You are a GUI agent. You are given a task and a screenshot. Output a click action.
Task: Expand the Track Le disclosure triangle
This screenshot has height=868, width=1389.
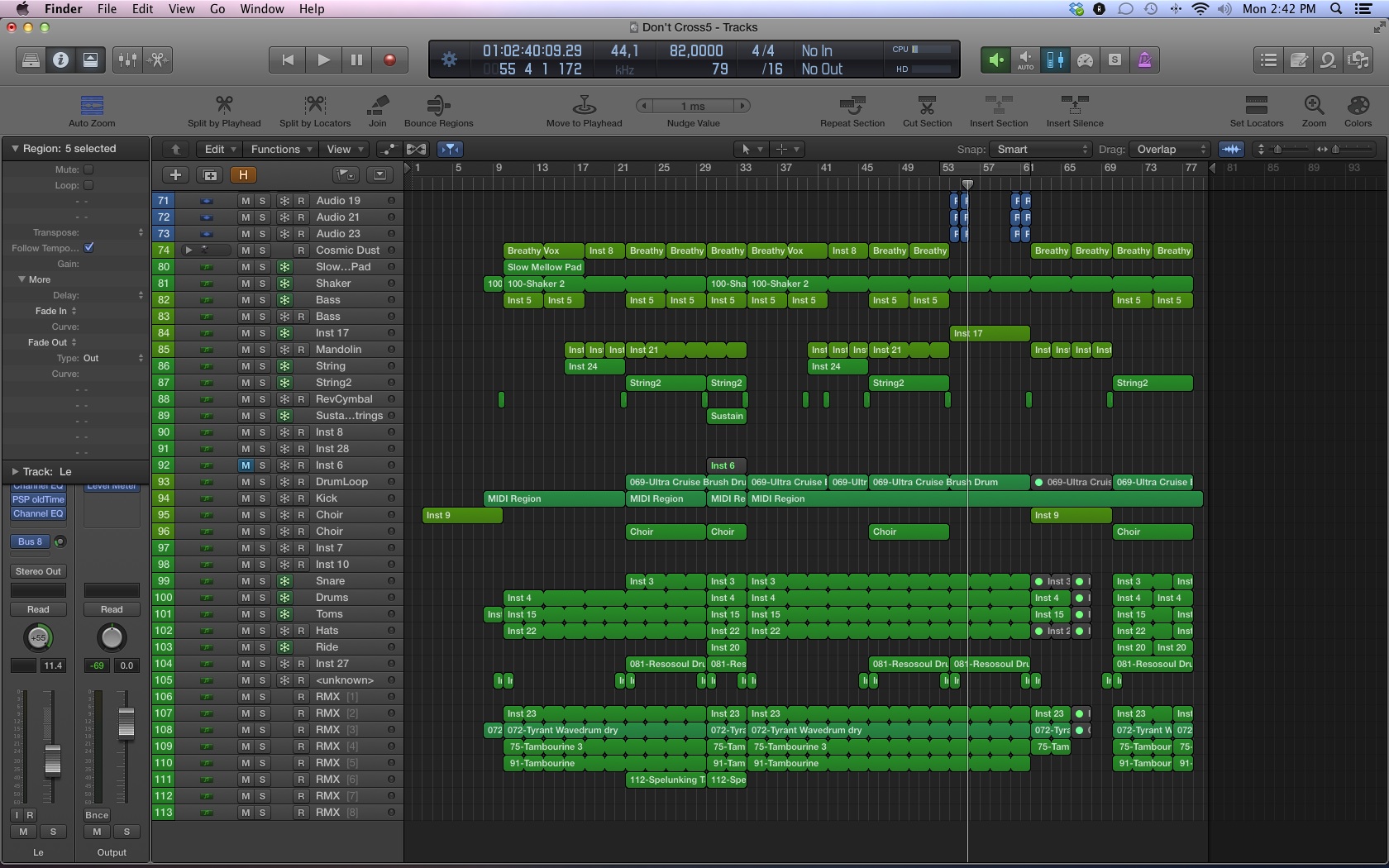(x=15, y=471)
